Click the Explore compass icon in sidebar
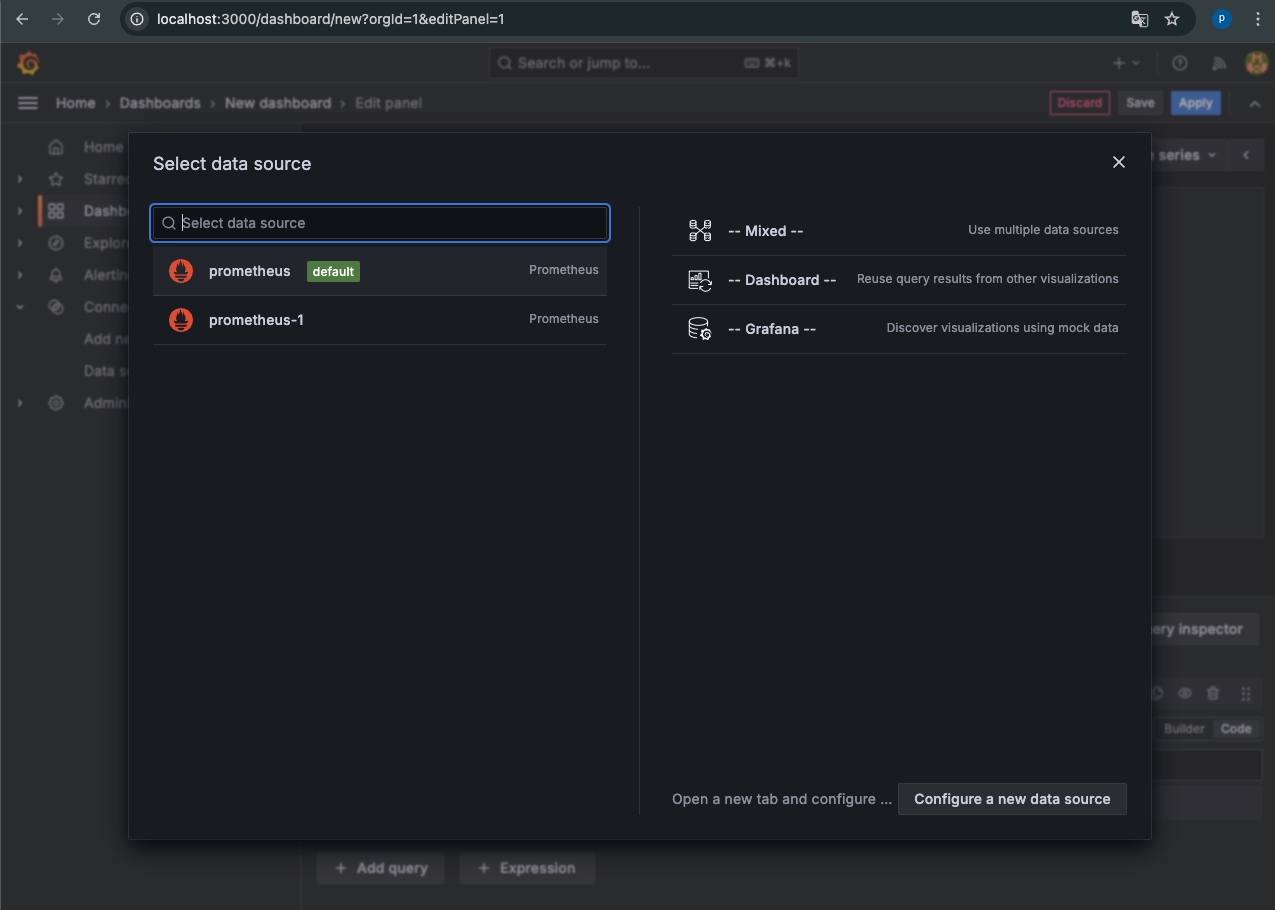This screenshot has height=910, width=1275. [x=56, y=243]
